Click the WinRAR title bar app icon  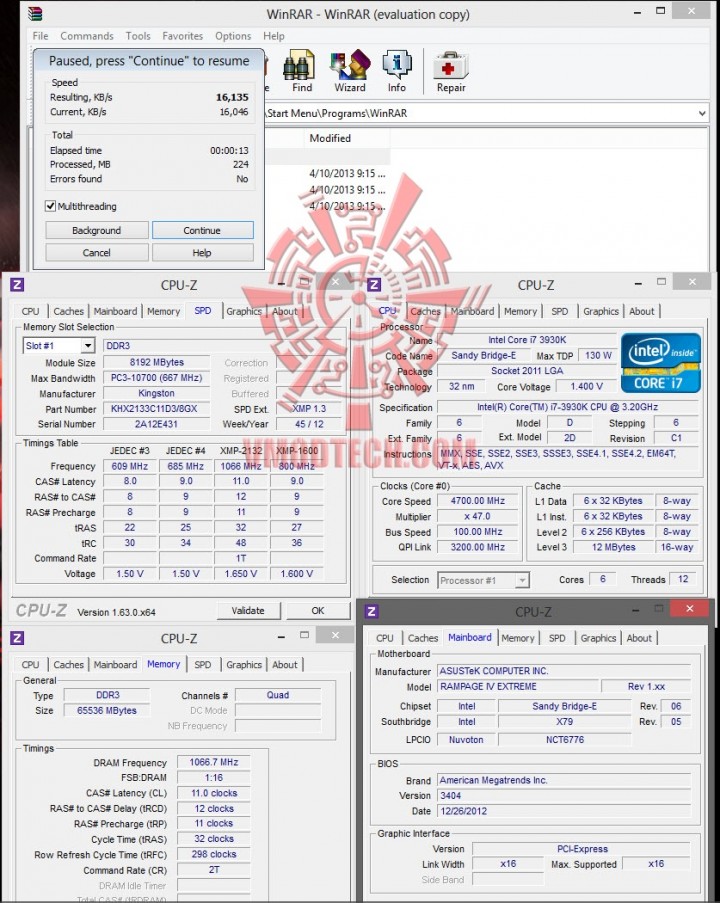(36, 13)
